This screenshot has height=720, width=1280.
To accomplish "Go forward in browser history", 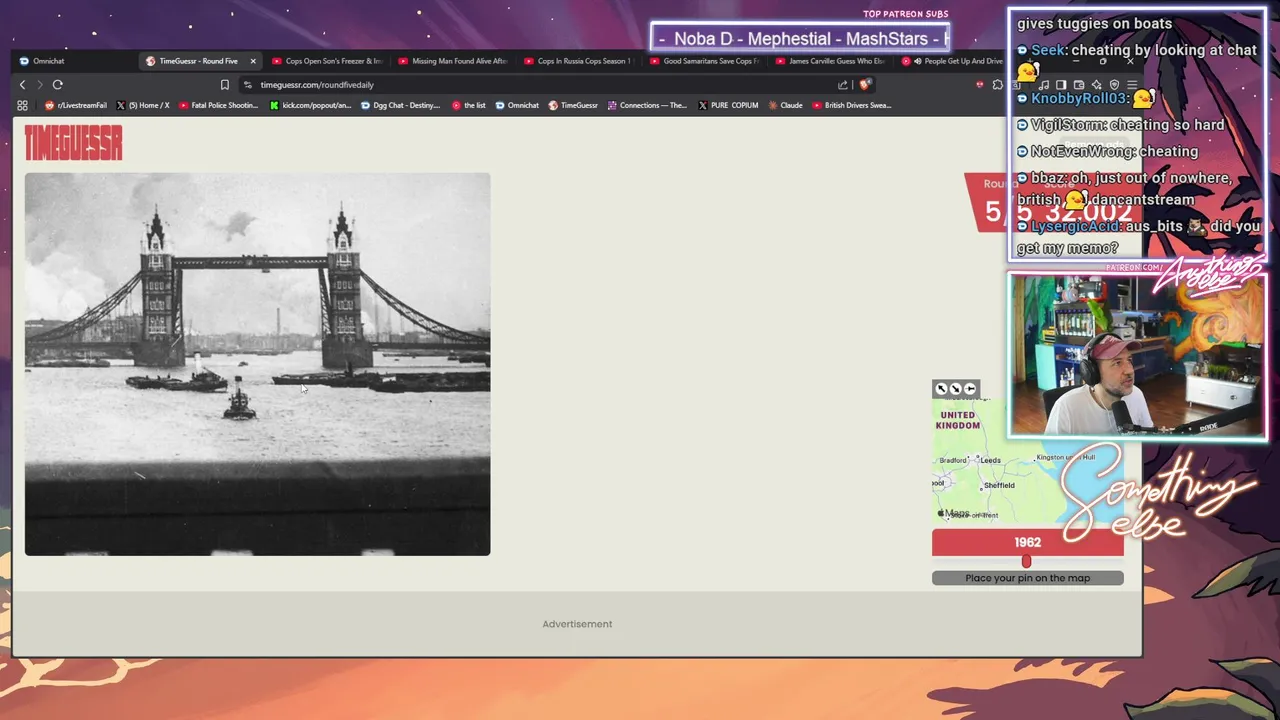I will tap(40, 85).
